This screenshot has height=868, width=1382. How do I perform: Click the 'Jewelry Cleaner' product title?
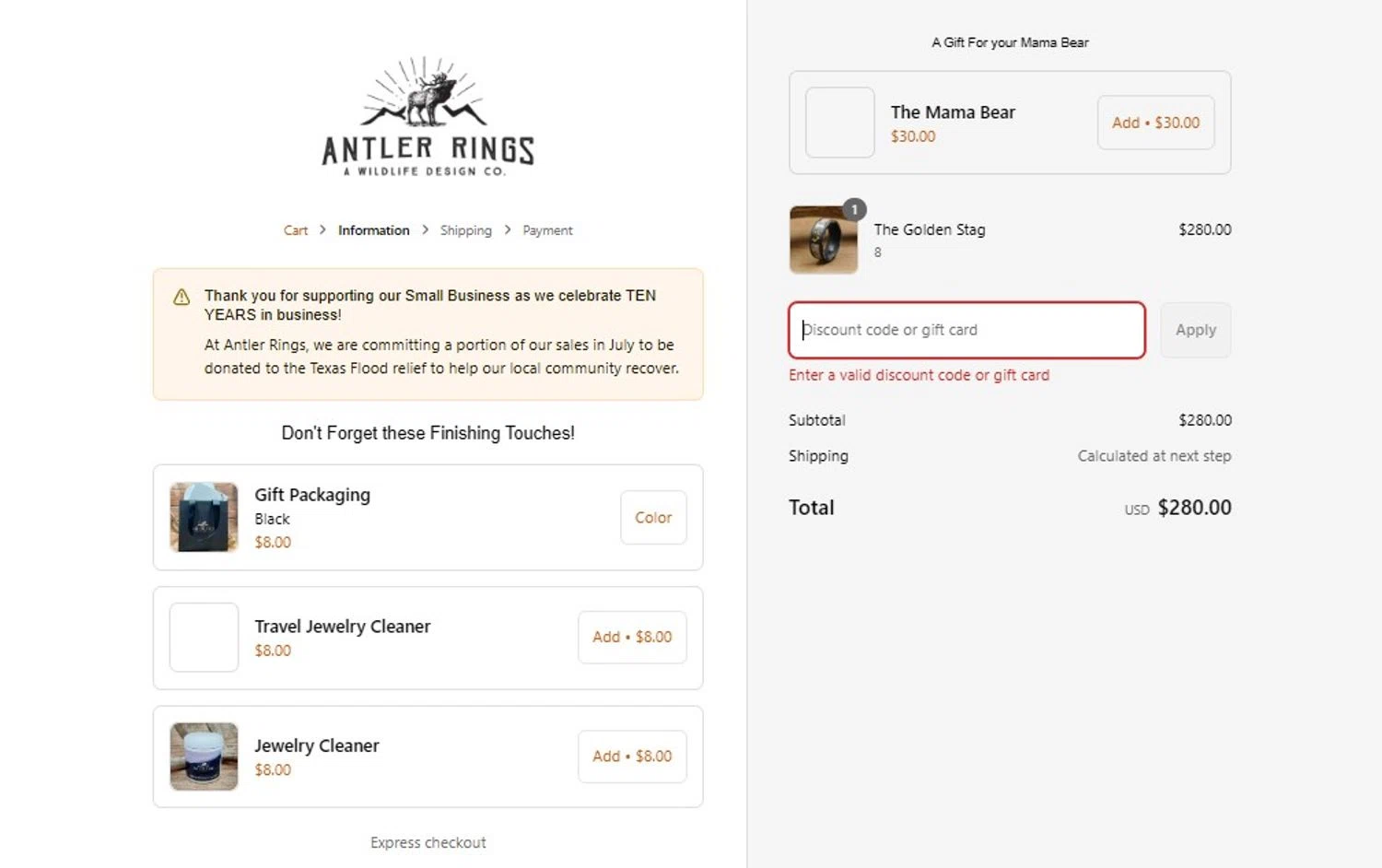317,745
